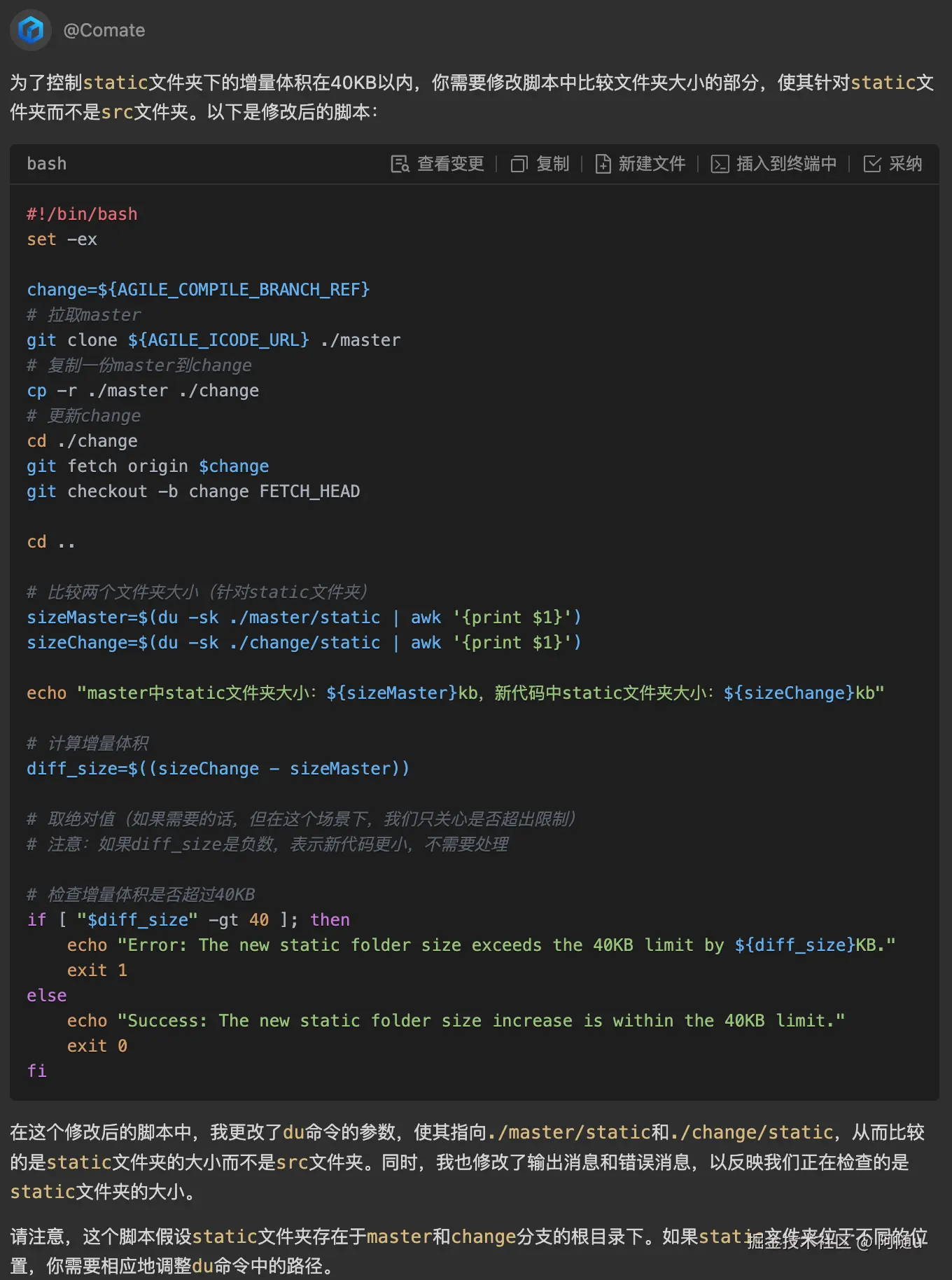Click the sizeMaster=$(du -sk line
Viewport: 952px width, 1280px height.
pos(304,618)
